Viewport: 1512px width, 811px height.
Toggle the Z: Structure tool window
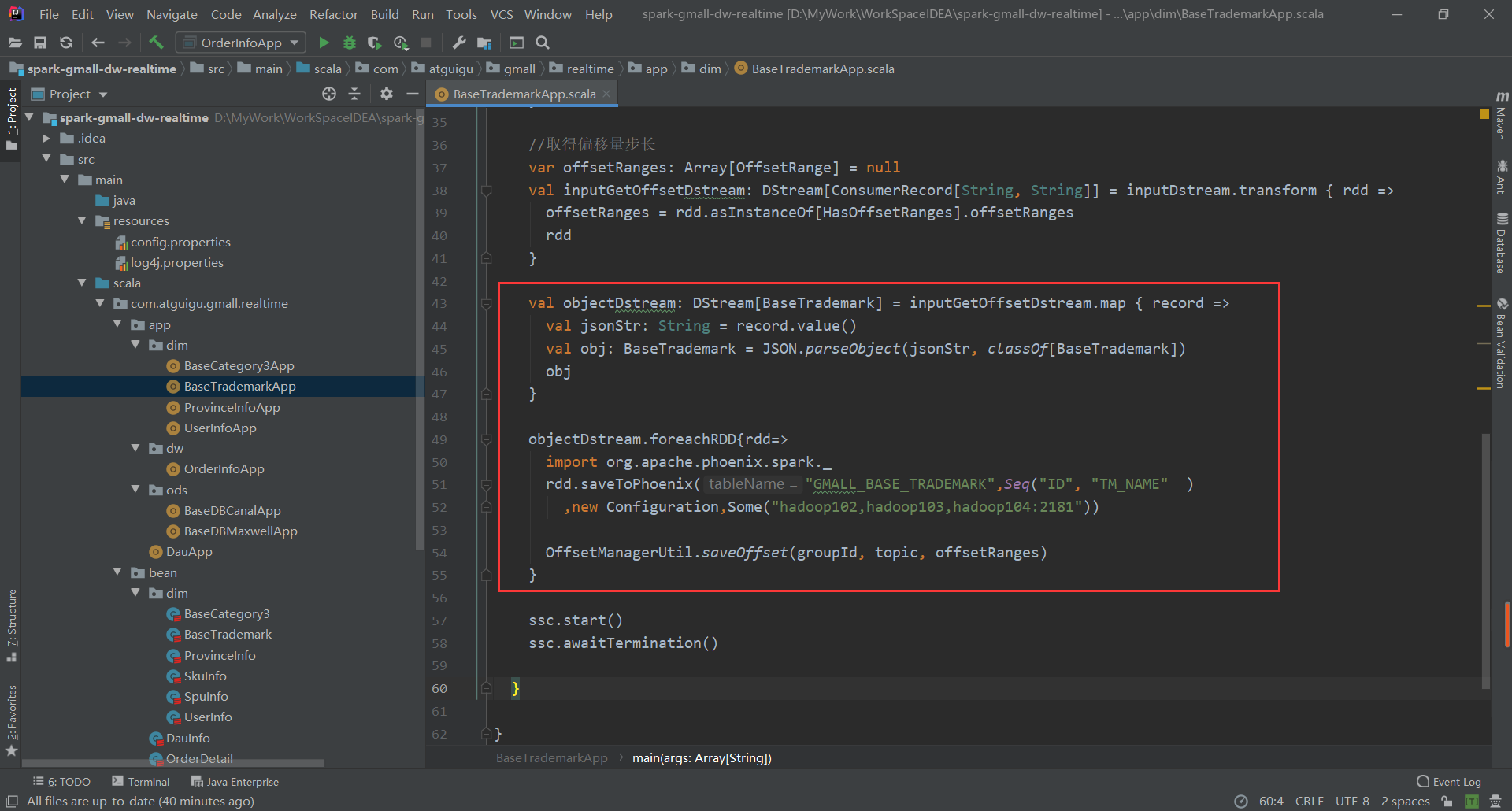pyautogui.click(x=11, y=625)
